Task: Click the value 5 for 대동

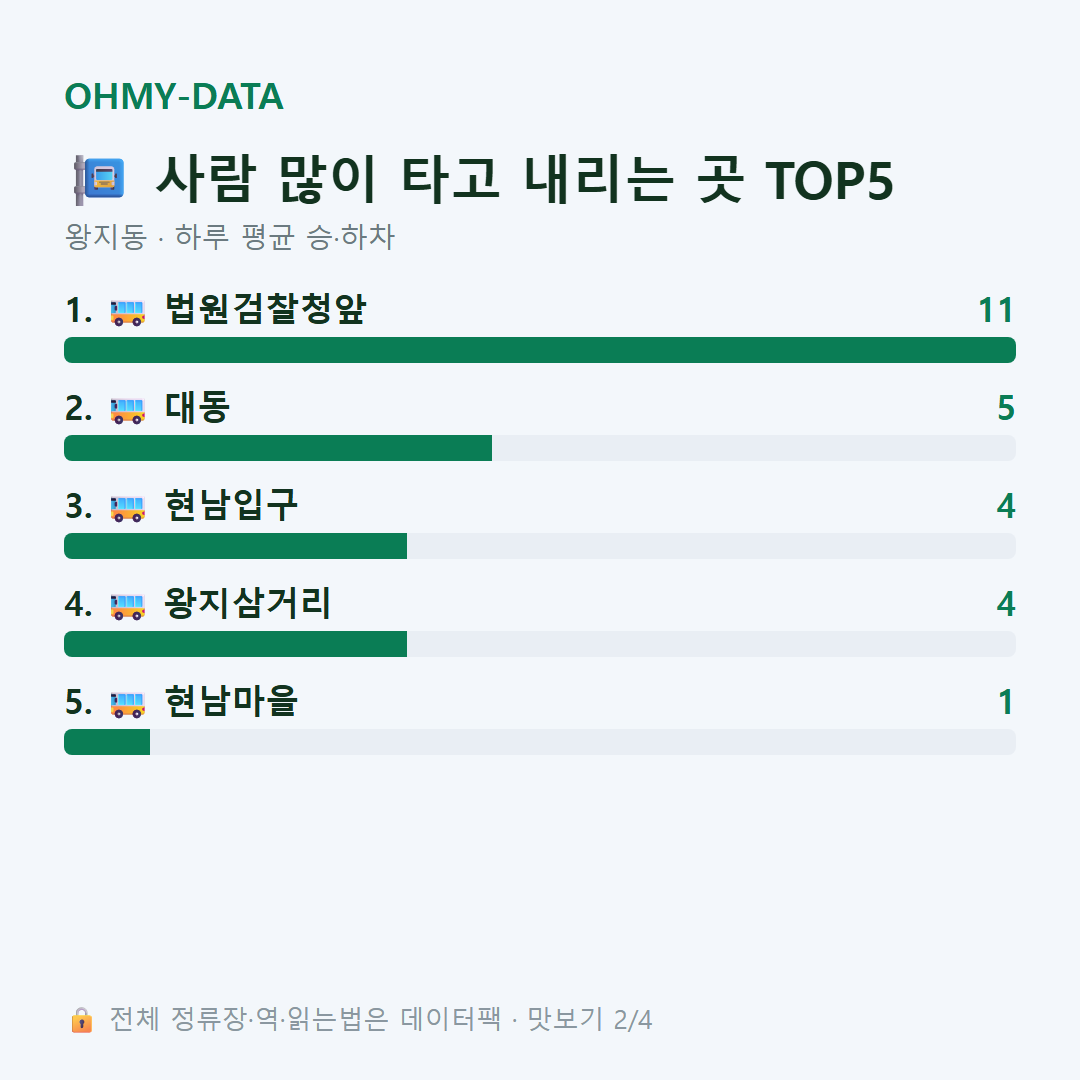Action: coord(1006,408)
